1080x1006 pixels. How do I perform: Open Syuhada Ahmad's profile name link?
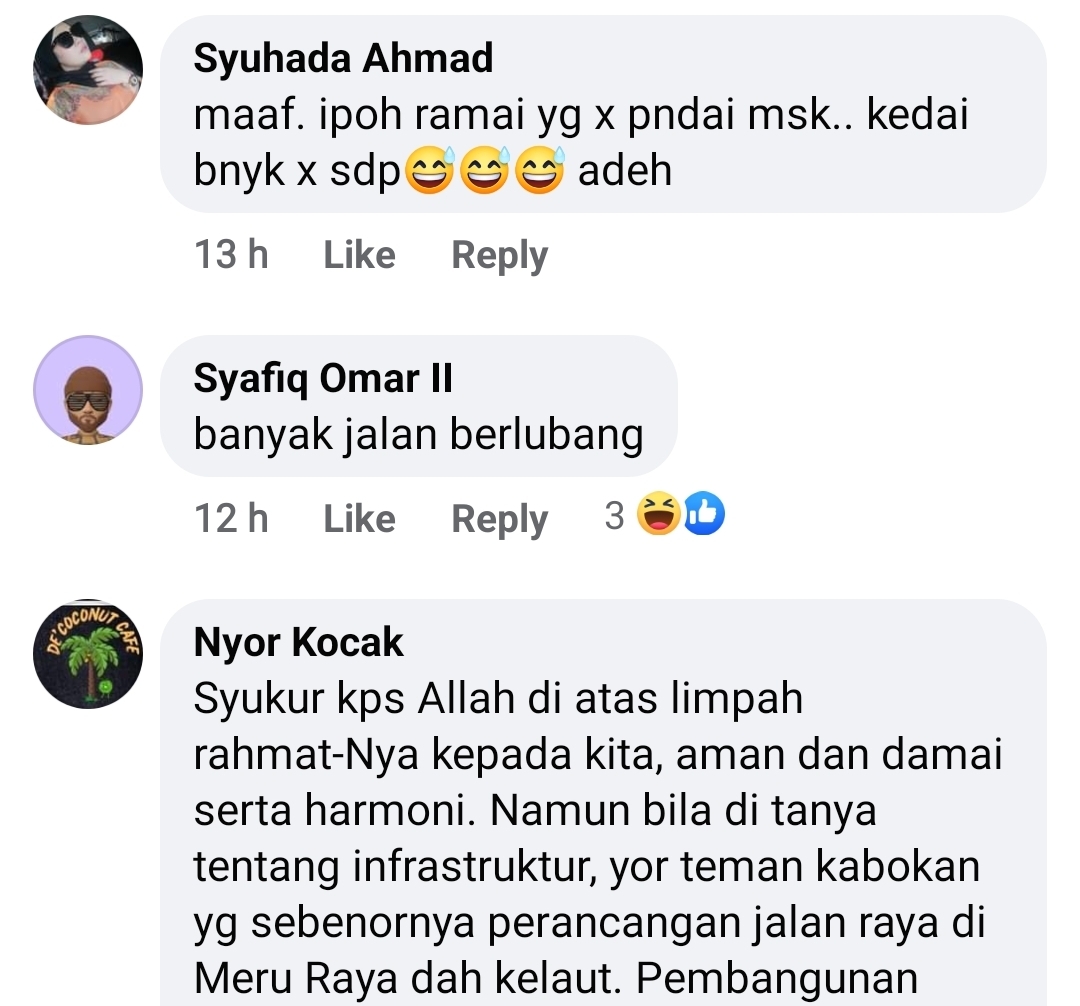click(343, 58)
